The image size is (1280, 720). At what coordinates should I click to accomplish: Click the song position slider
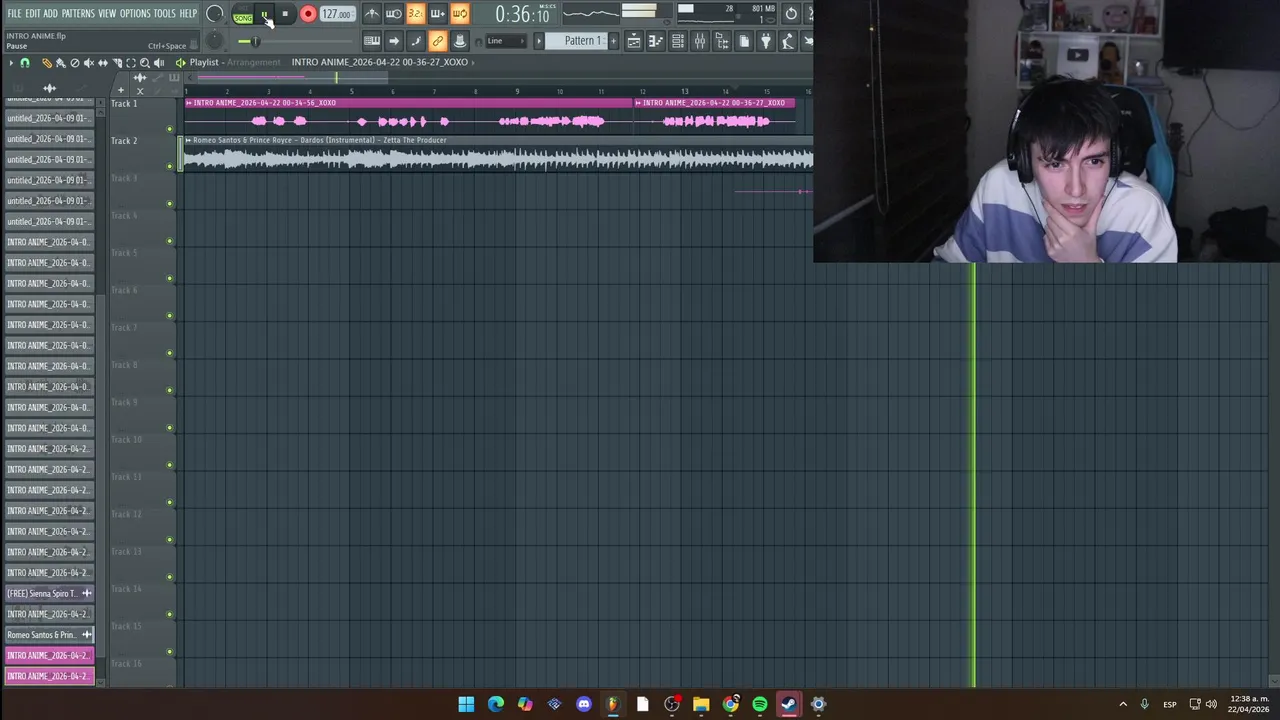coord(296,41)
